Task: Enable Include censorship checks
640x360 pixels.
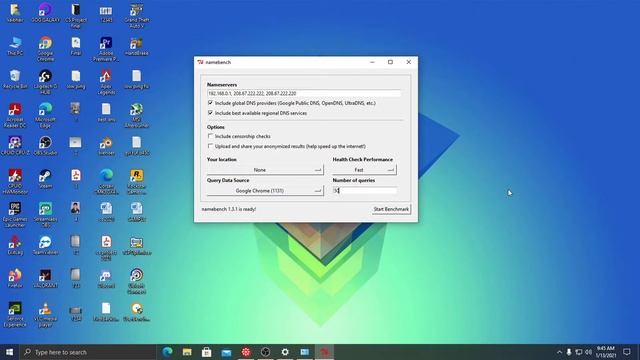Action: click(210, 136)
